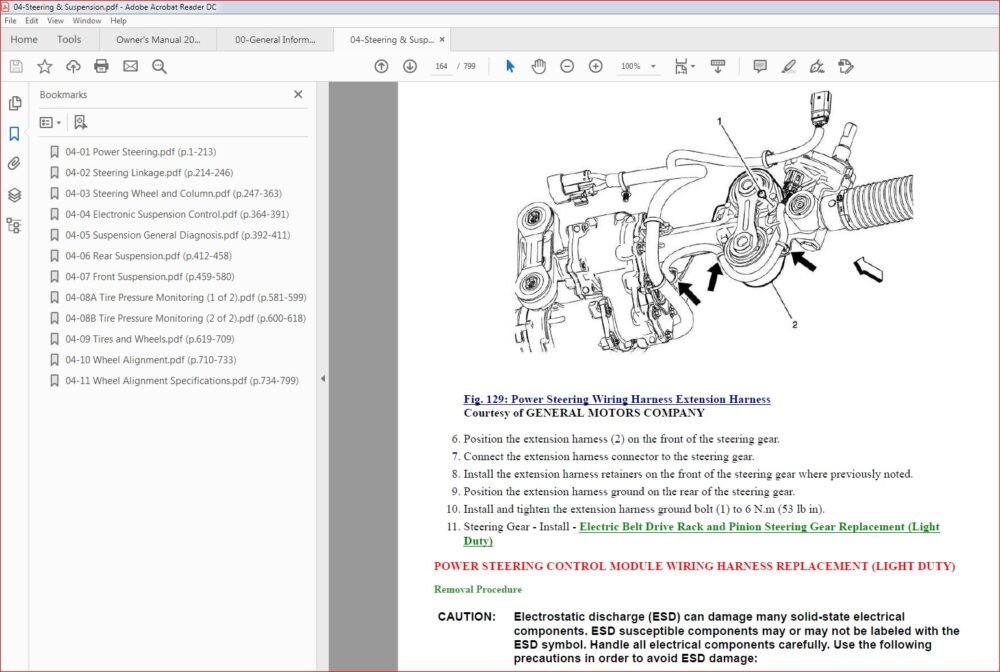Add a comment sticky note
The image size is (1000, 672).
[760, 66]
